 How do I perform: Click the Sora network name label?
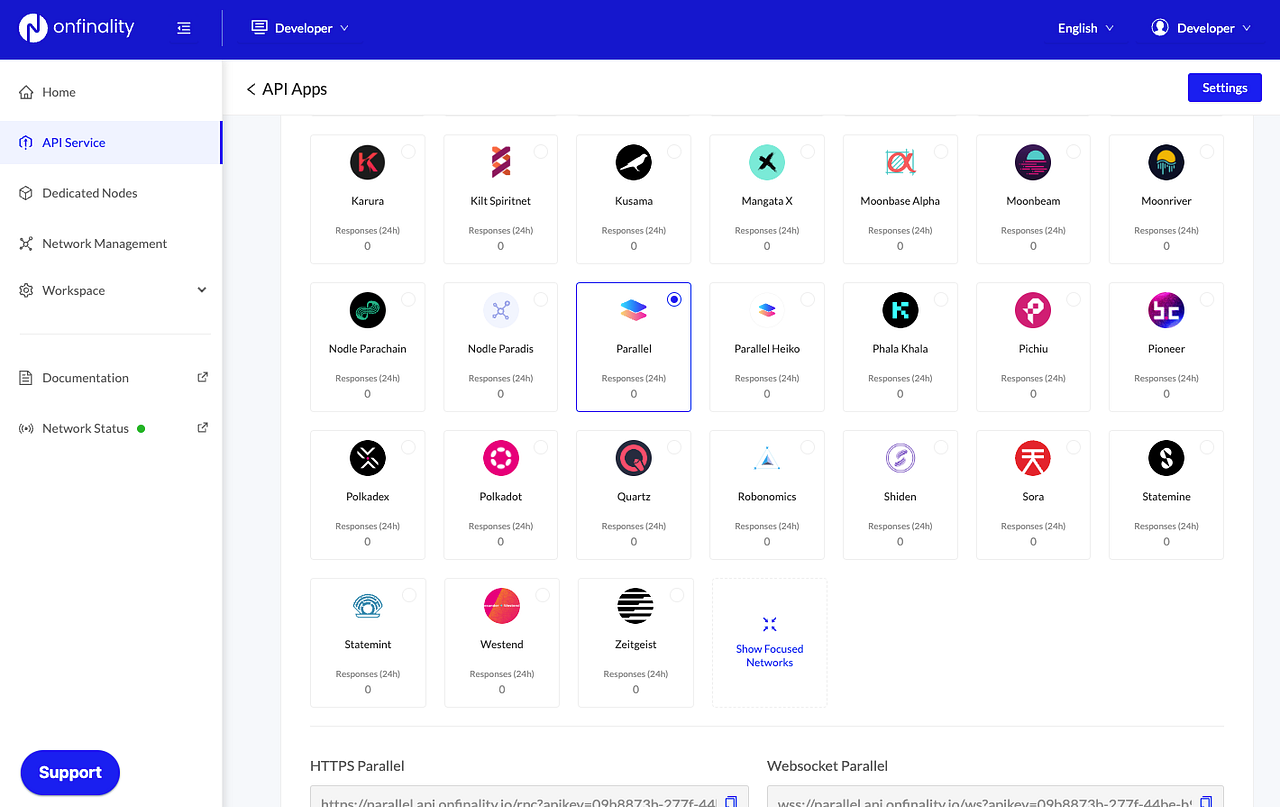(1033, 497)
